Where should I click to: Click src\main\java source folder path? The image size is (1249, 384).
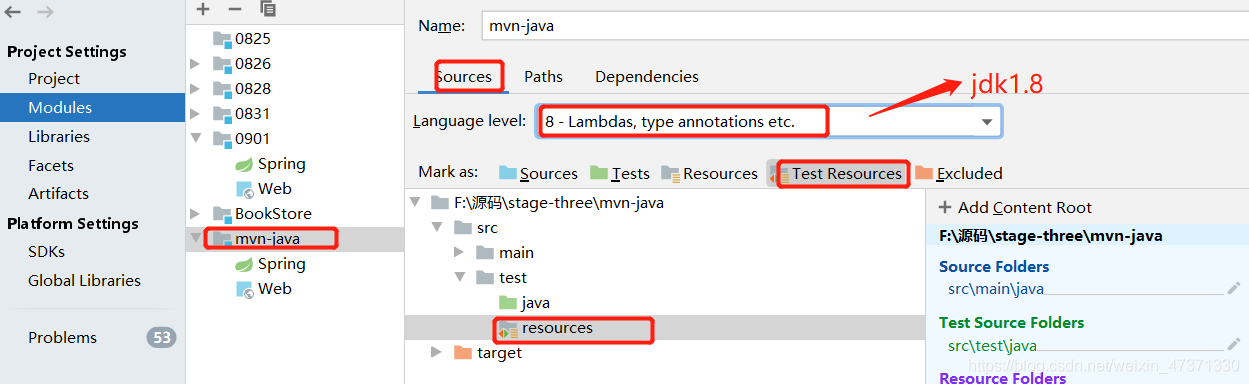996,289
